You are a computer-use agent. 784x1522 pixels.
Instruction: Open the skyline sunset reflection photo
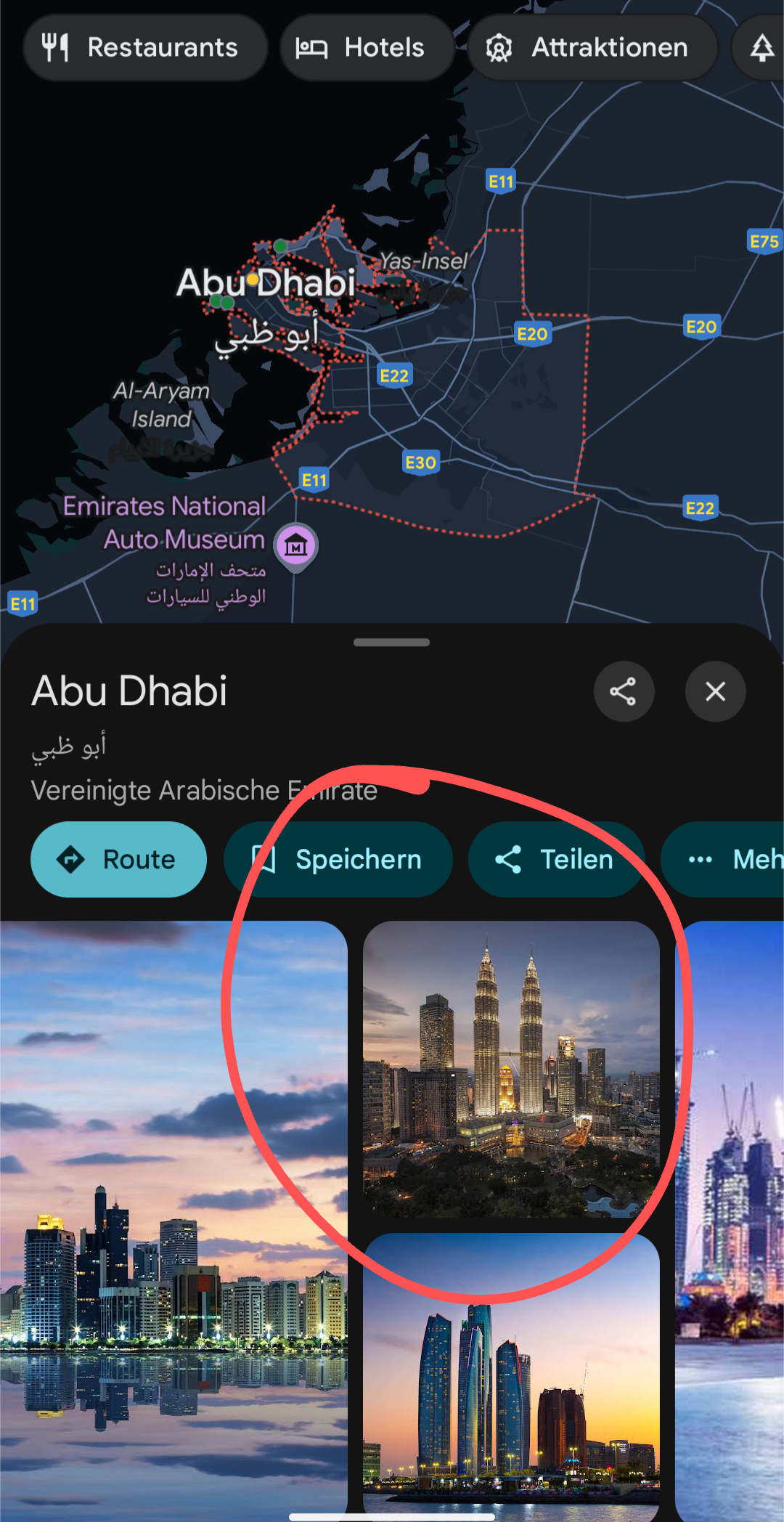[173, 1220]
